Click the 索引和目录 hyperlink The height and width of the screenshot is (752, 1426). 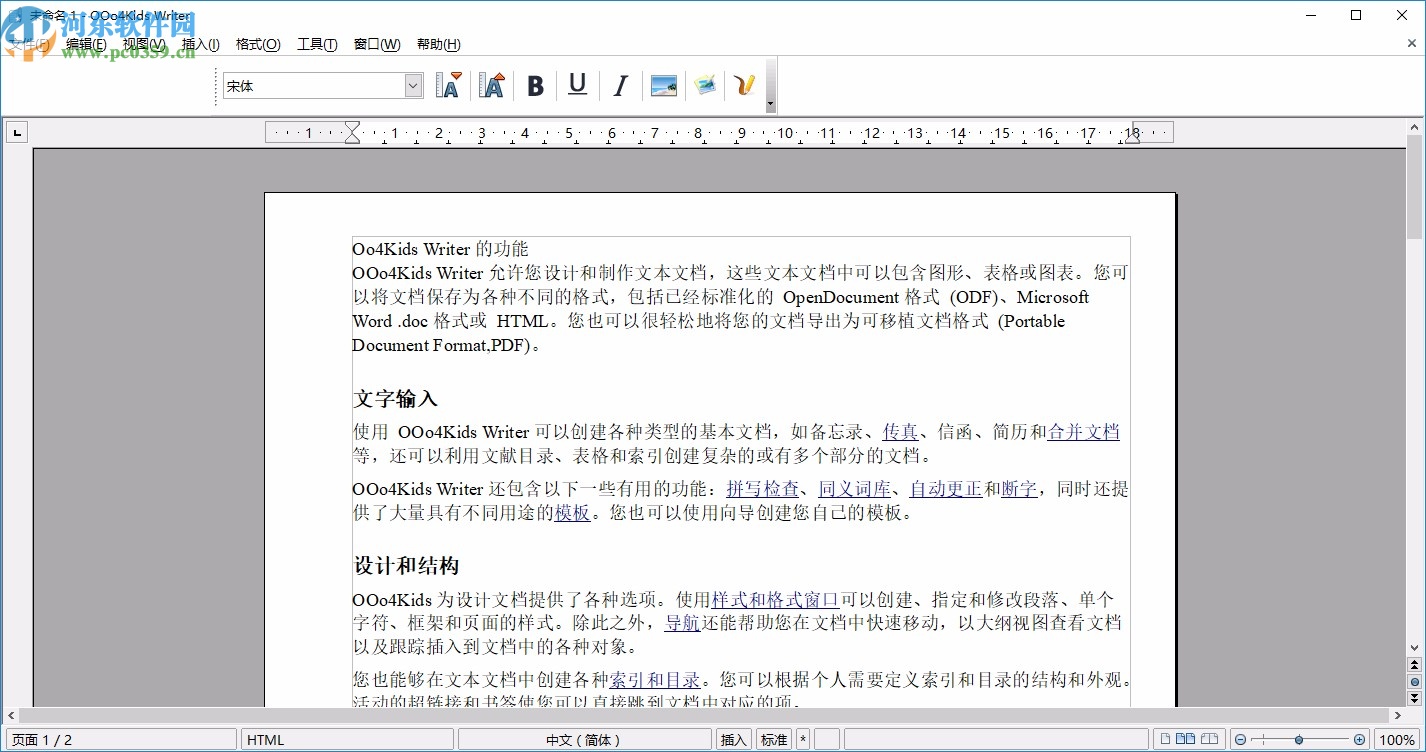tap(655, 679)
